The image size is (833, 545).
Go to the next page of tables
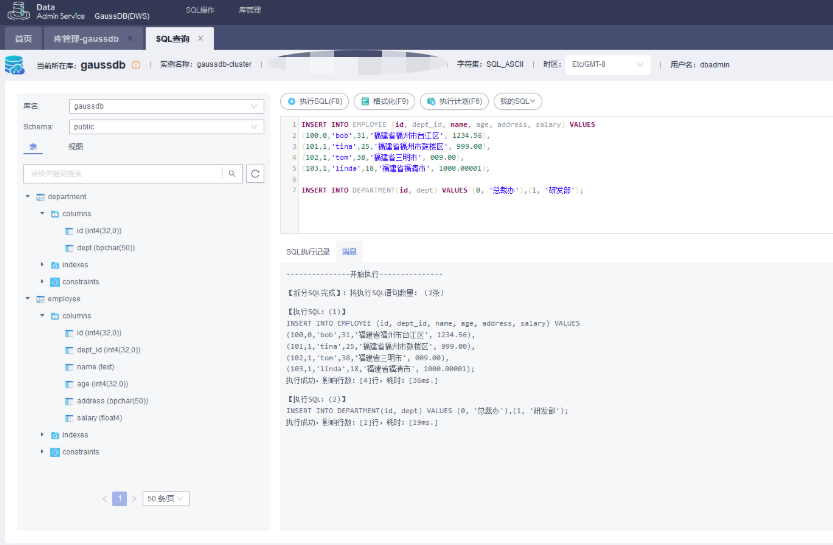coord(134,499)
